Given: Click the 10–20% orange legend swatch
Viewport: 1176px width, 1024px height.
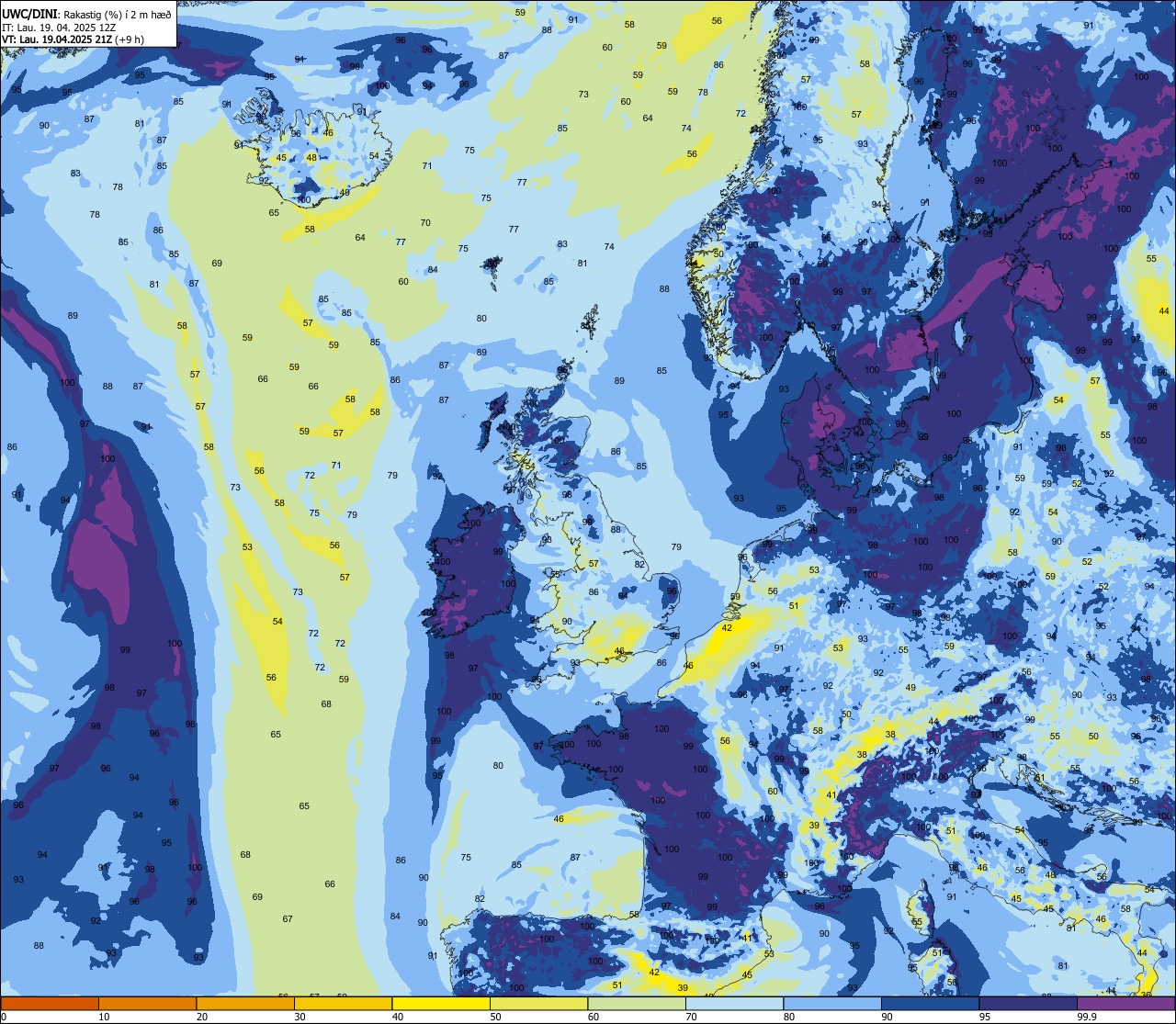Looking at the screenshot, I should click(147, 1003).
